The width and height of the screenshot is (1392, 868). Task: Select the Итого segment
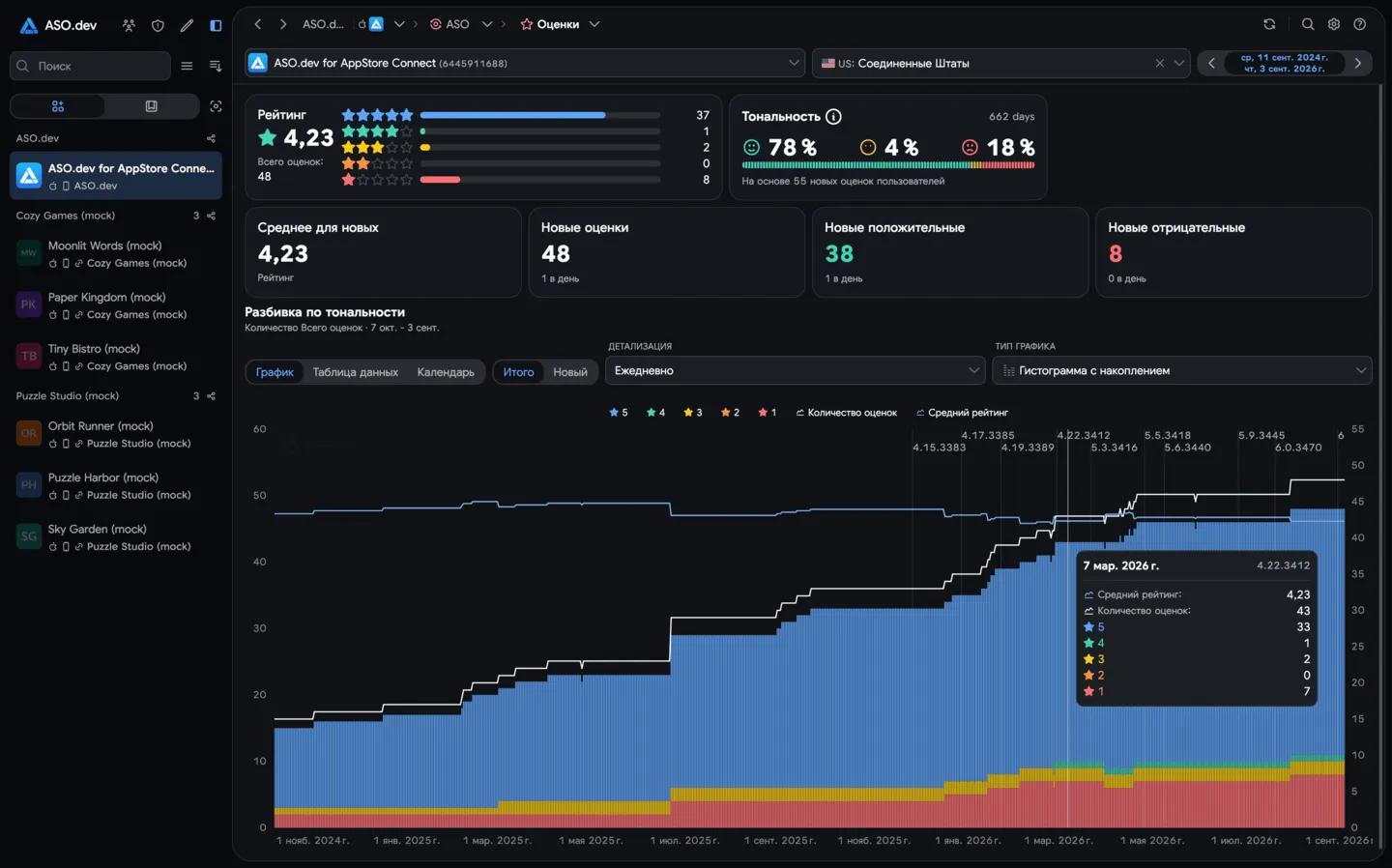tap(518, 372)
